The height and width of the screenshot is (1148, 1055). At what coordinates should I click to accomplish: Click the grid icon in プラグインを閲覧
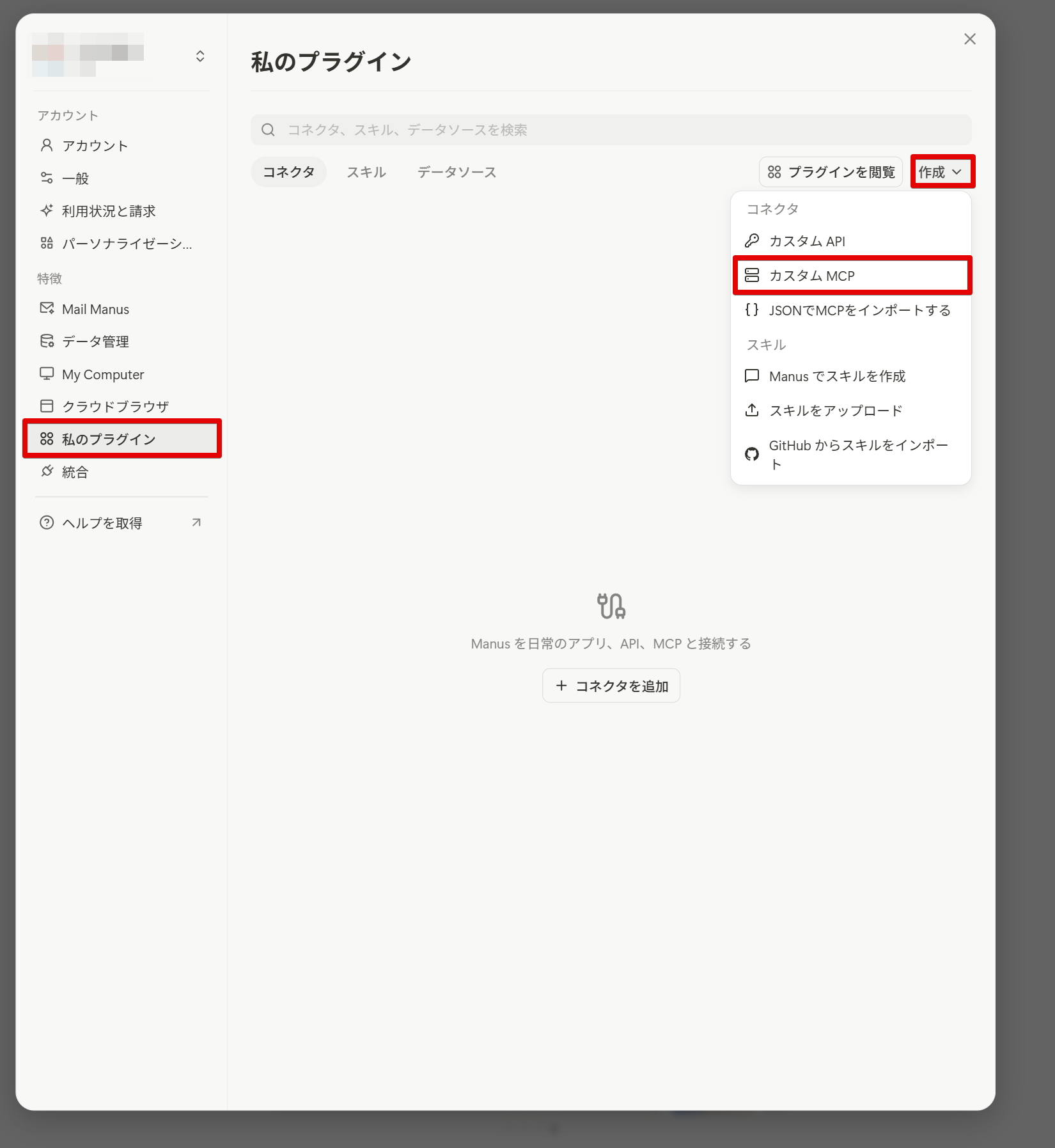coord(774,172)
